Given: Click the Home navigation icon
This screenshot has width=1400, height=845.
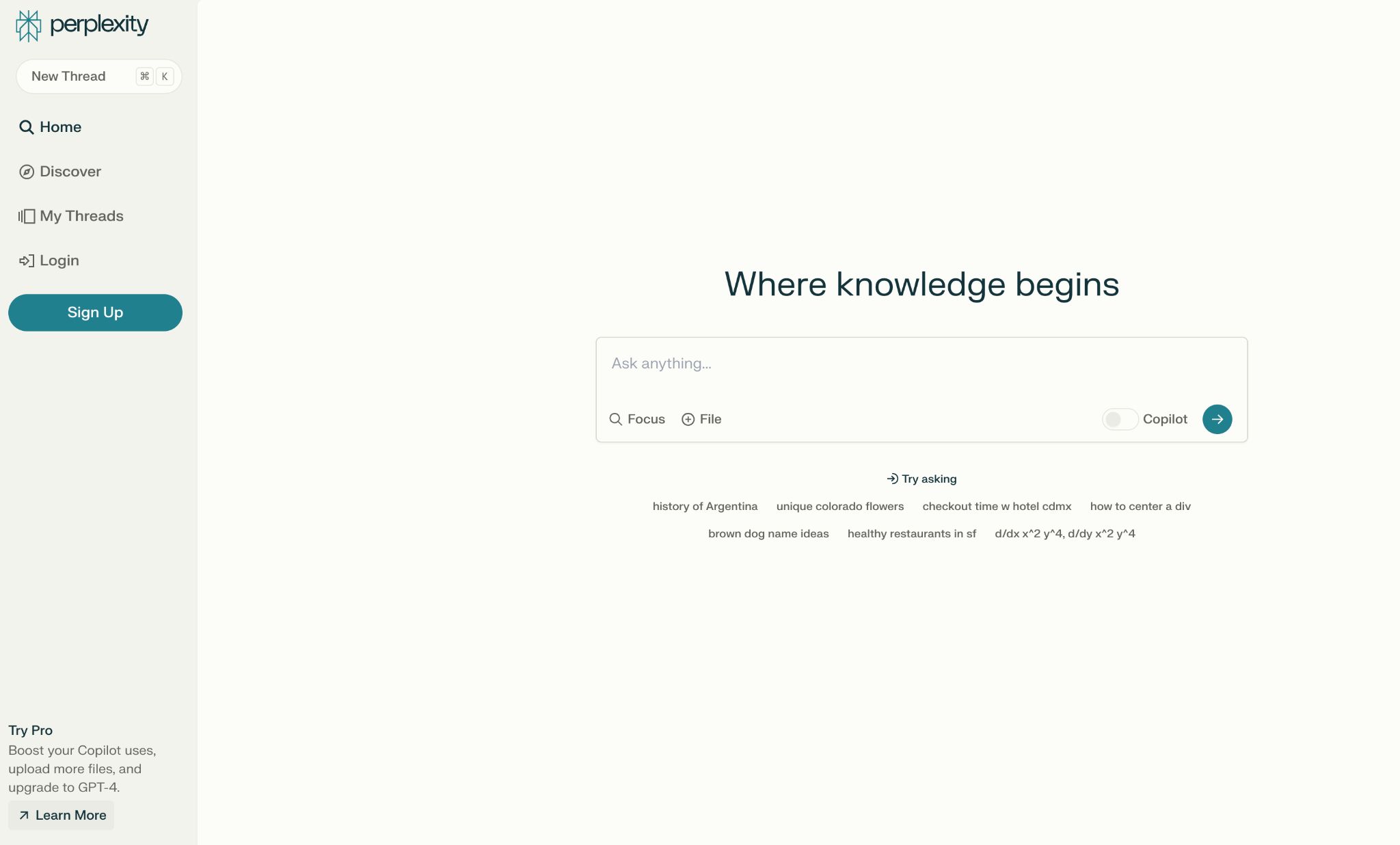Looking at the screenshot, I should [x=26, y=126].
